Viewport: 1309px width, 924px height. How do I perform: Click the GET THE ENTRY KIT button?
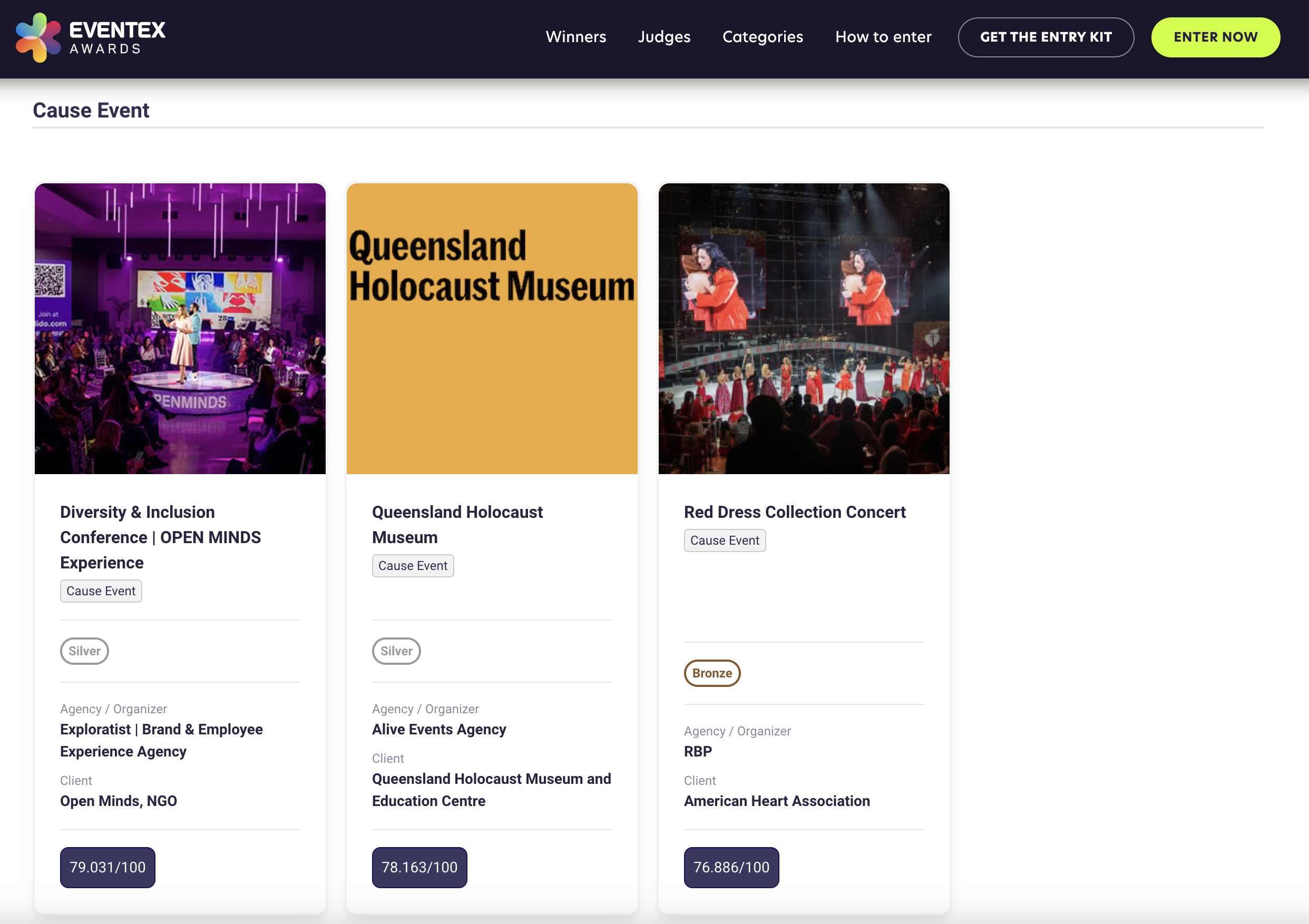pyautogui.click(x=1045, y=37)
